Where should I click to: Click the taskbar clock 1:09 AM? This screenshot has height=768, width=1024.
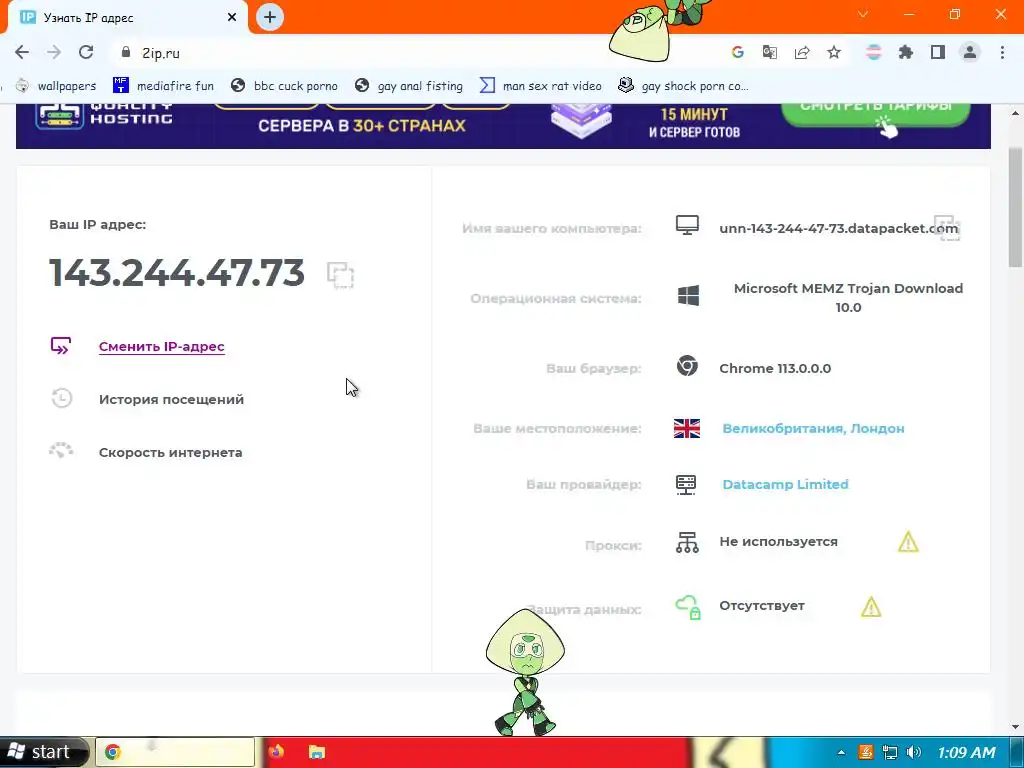967,752
